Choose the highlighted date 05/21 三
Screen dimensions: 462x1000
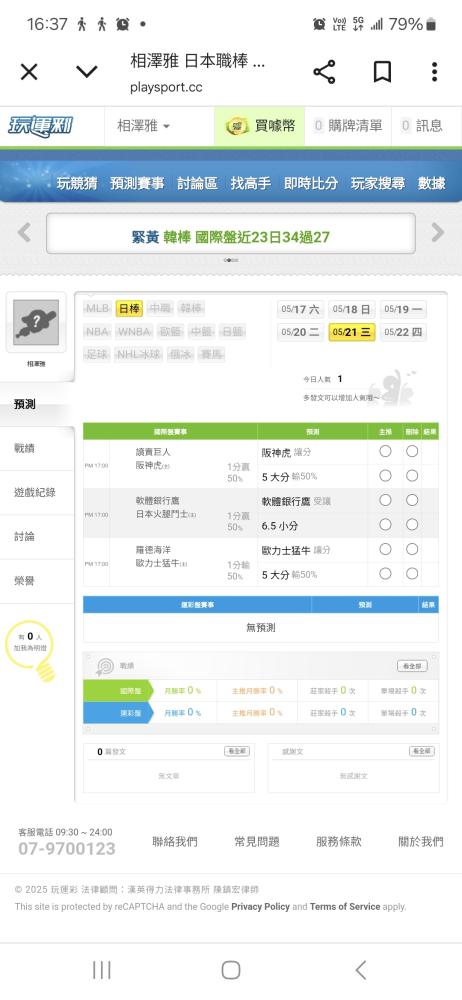352,332
